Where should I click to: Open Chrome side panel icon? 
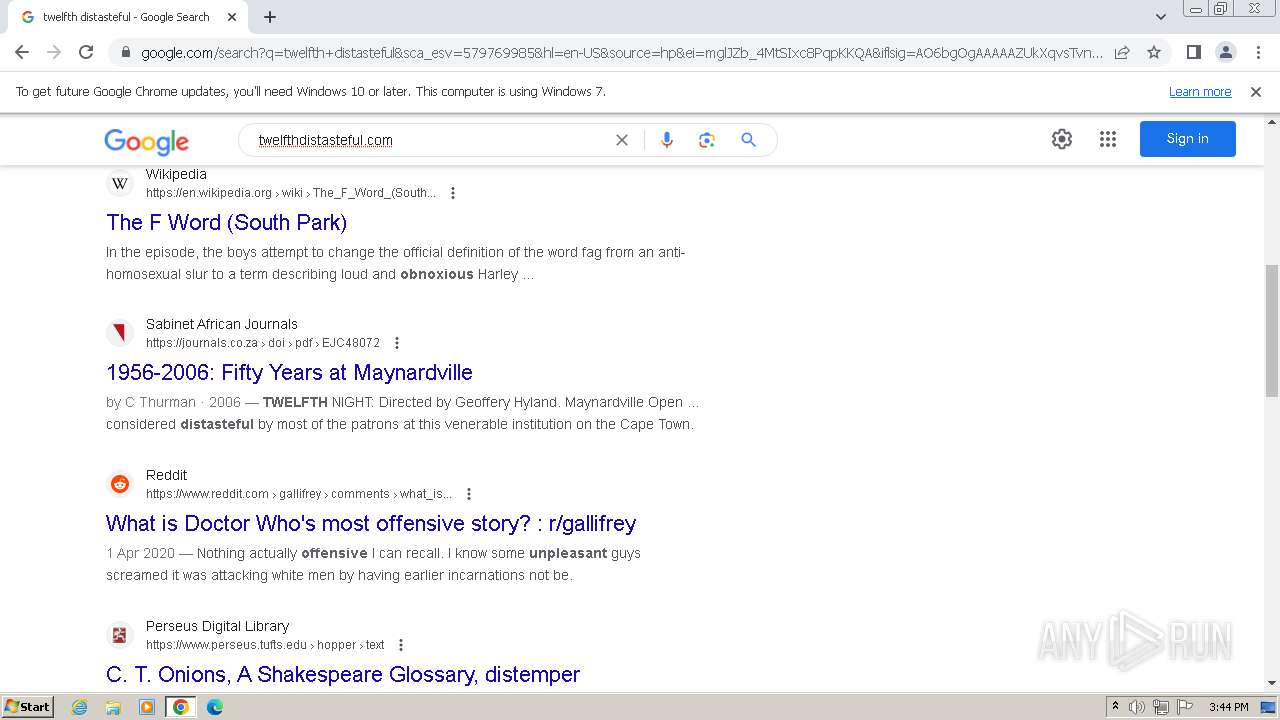[1193, 52]
